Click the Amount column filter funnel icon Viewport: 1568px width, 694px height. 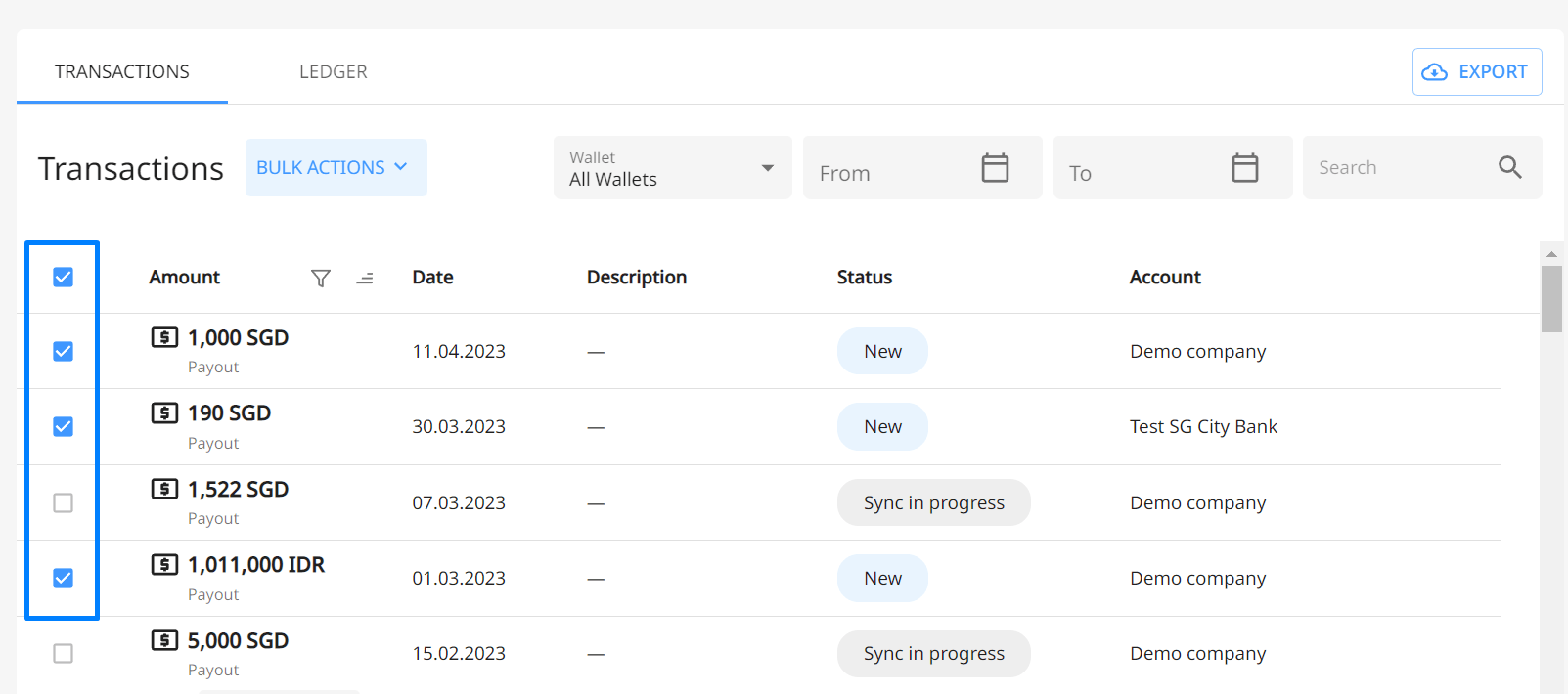click(x=320, y=279)
